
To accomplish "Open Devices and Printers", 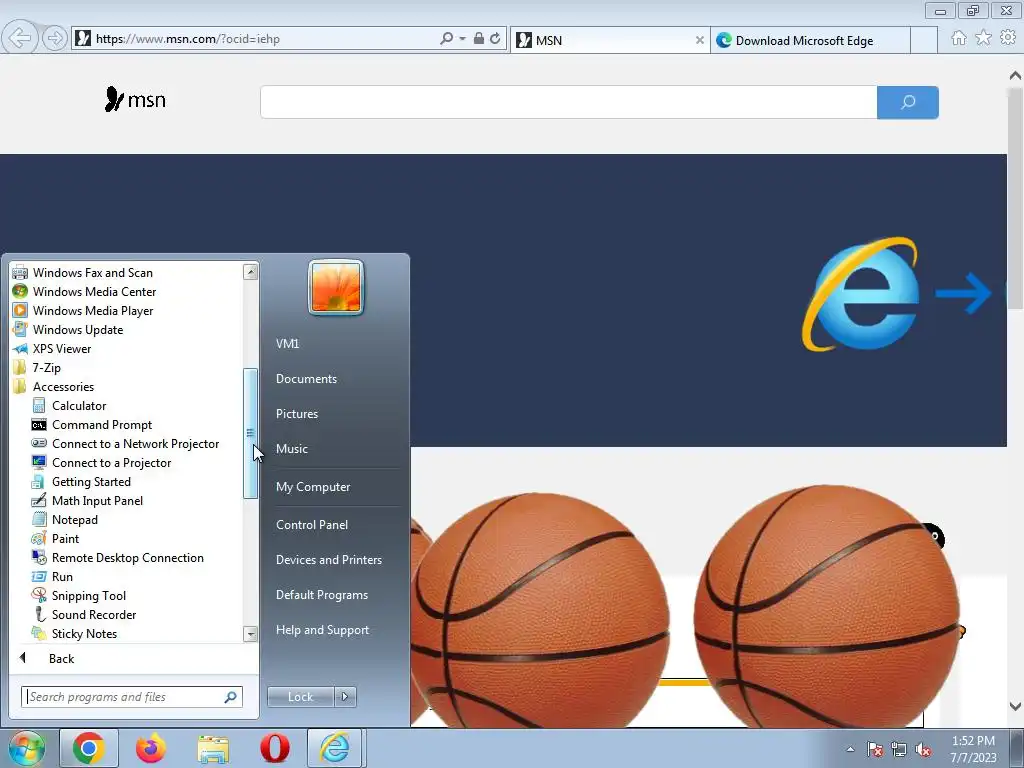I will coord(328,560).
